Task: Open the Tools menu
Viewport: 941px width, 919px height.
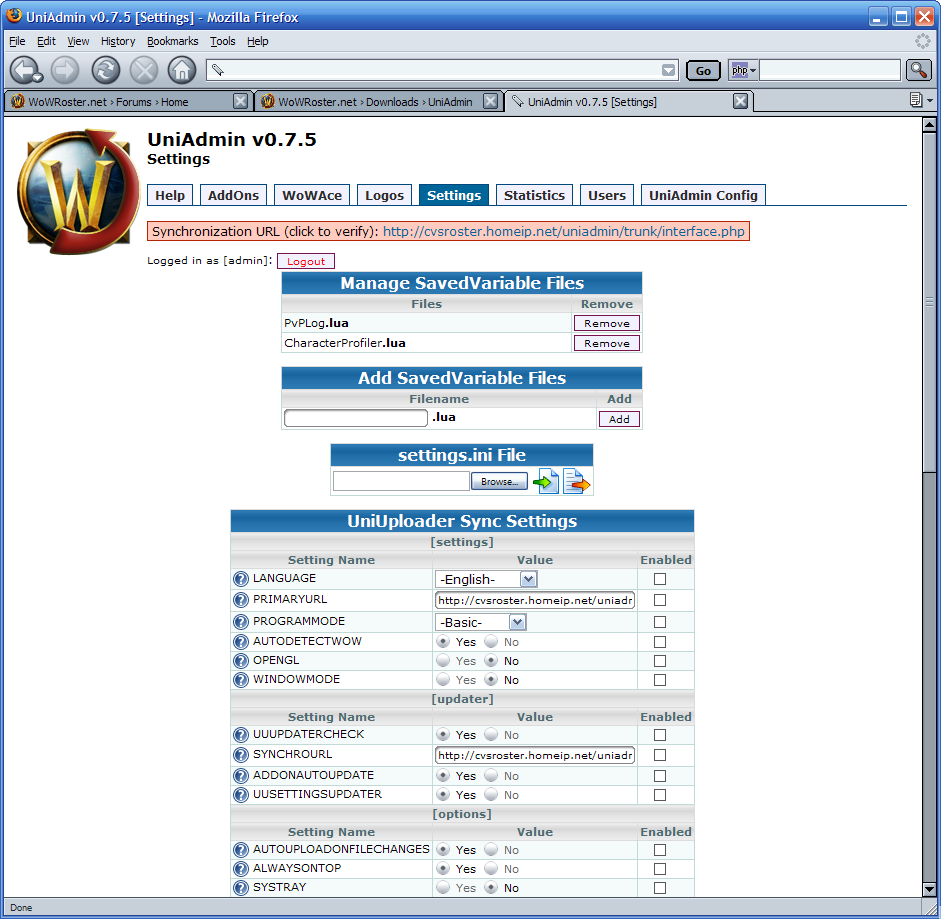Action: tap(222, 41)
